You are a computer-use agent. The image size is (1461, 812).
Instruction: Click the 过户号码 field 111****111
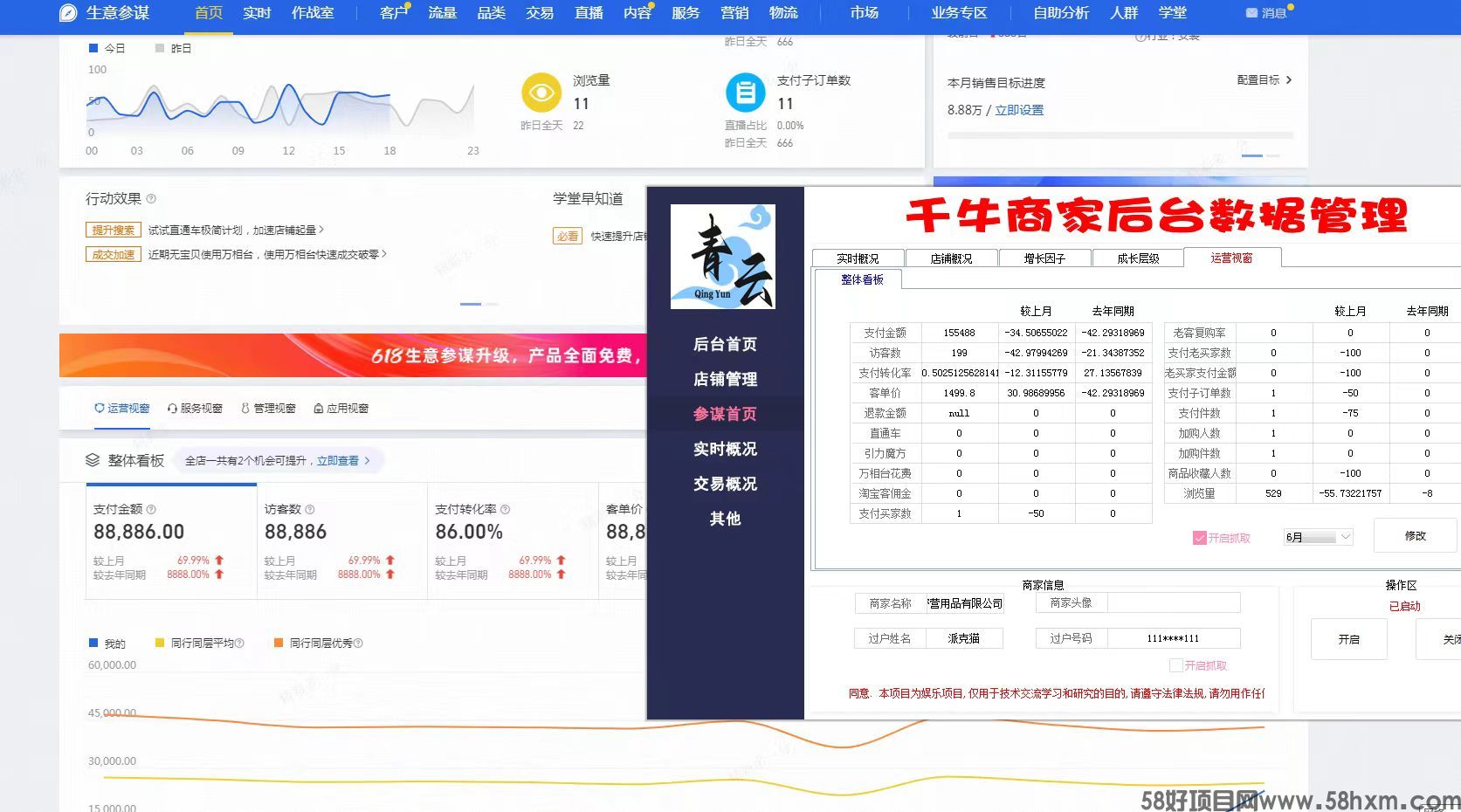1174,638
